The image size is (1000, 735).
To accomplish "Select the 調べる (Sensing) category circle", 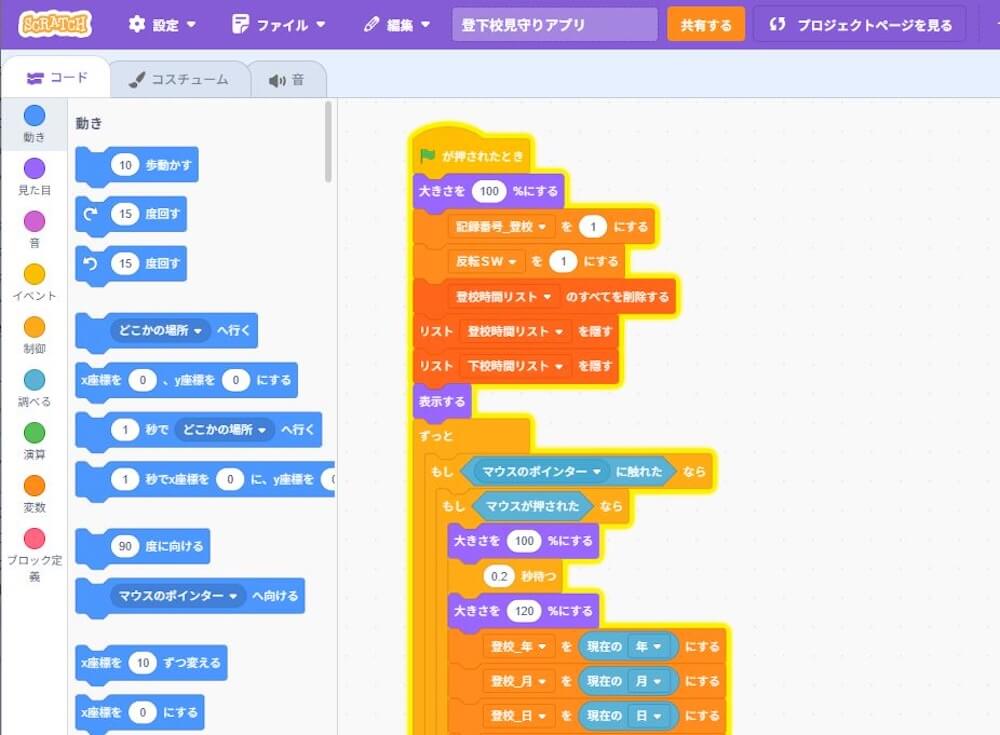I will click(x=34, y=380).
